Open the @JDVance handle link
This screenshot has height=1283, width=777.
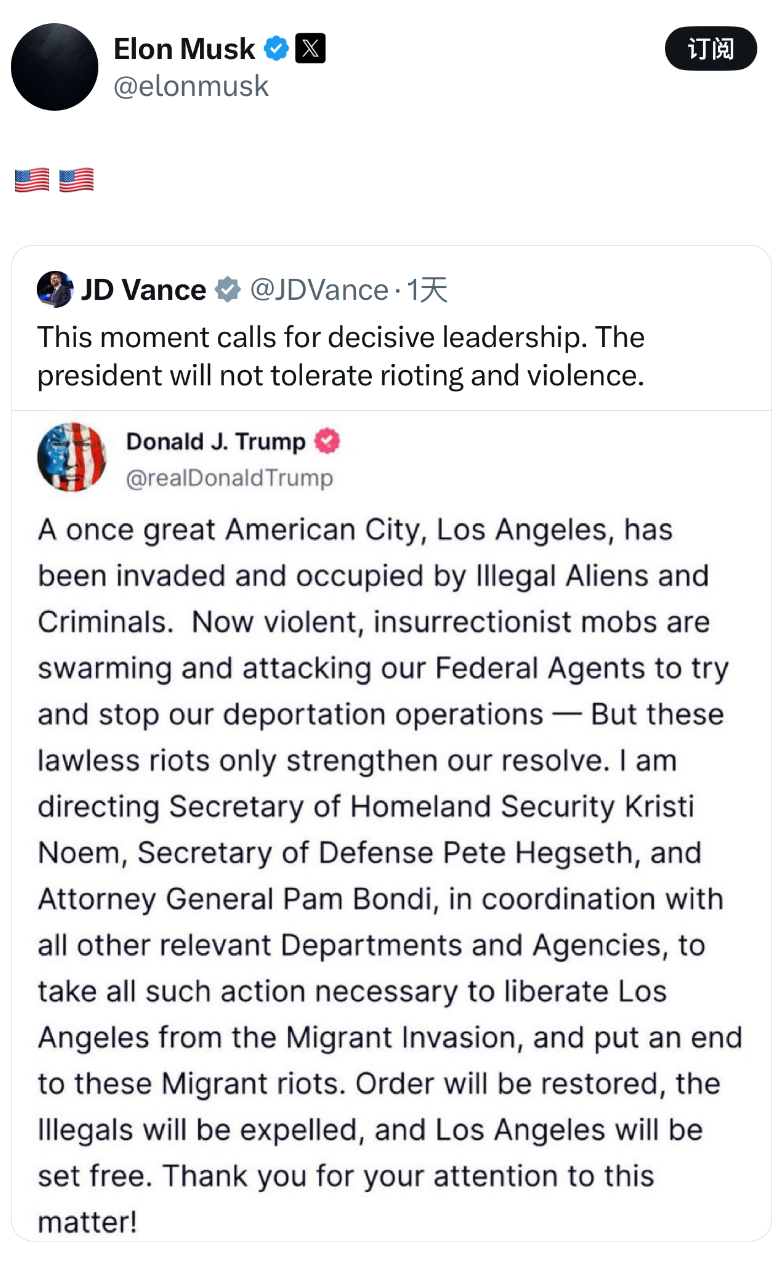(318, 290)
